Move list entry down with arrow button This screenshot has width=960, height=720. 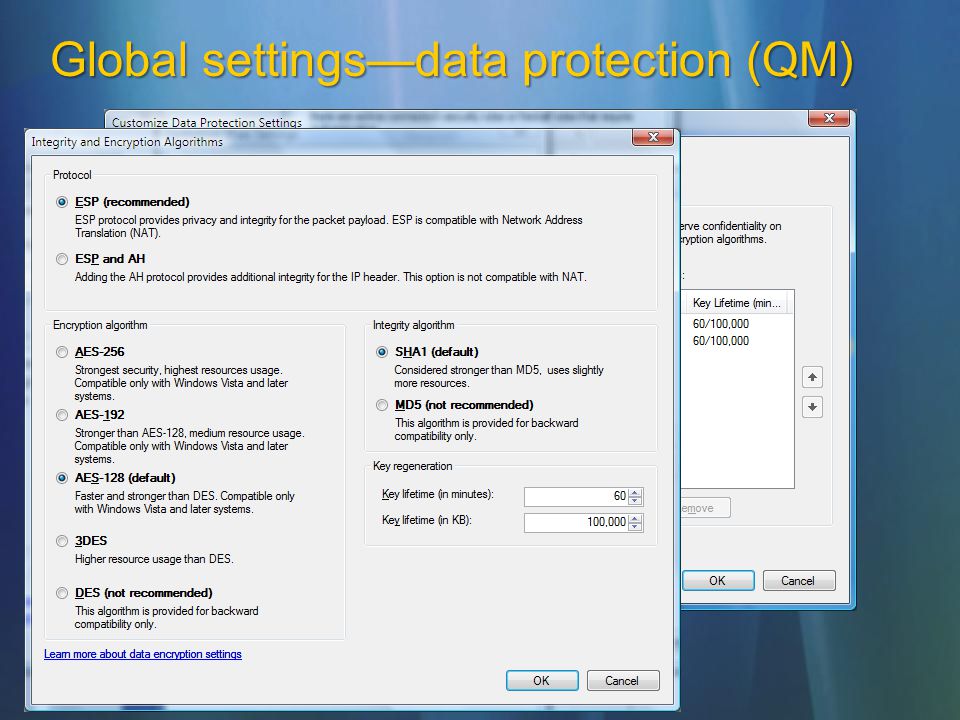(x=812, y=407)
